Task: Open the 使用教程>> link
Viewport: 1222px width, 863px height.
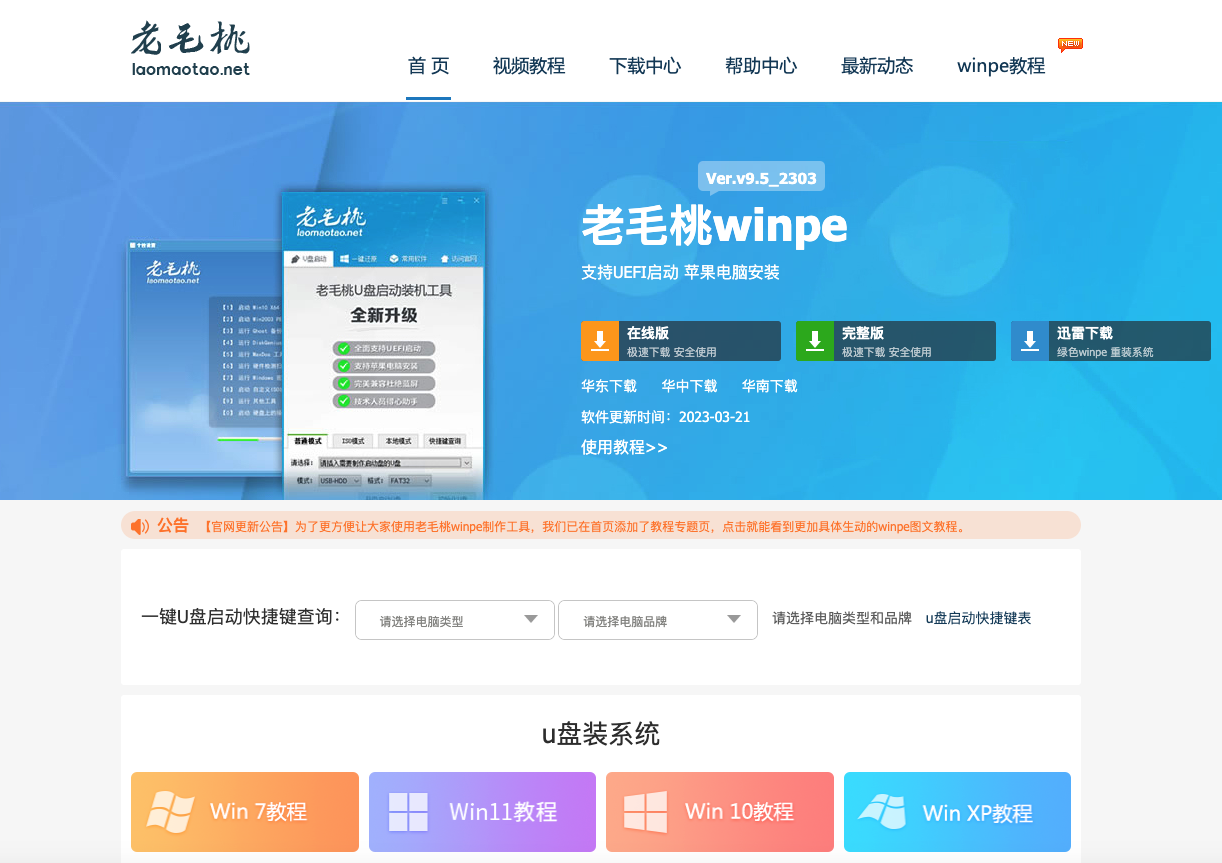Action: point(624,447)
